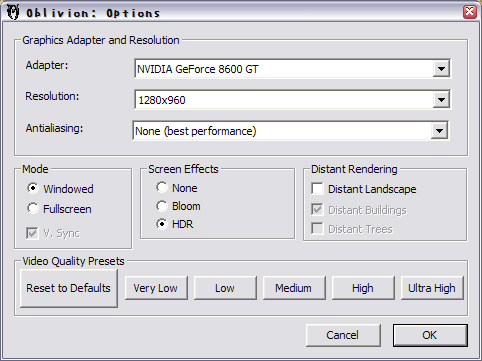Confirm settings with the OK button

(430, 335)
